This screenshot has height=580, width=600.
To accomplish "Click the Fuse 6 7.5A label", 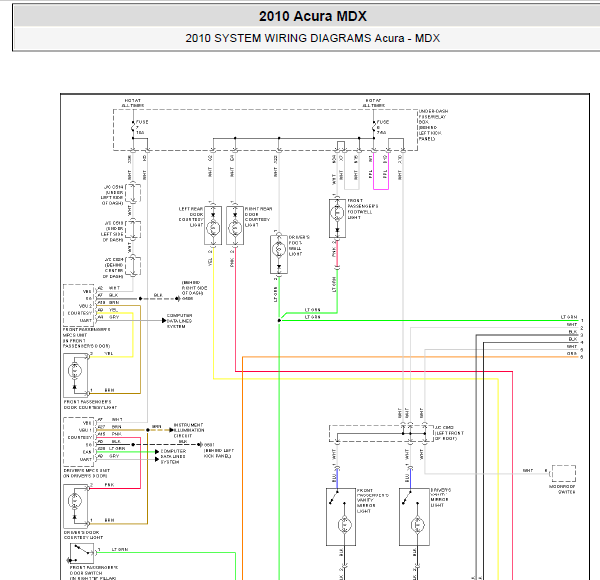I will point(382,127).
